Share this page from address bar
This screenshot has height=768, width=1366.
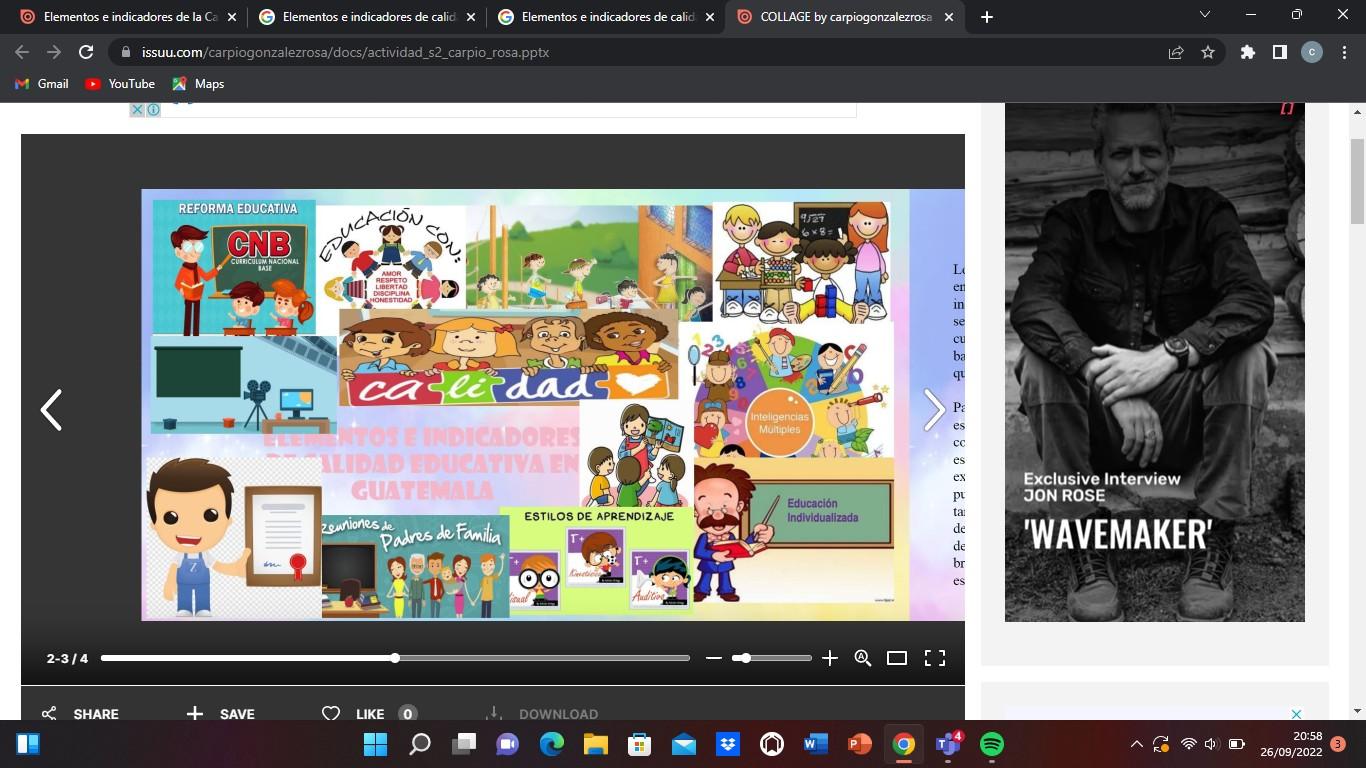pos(1176,53)
